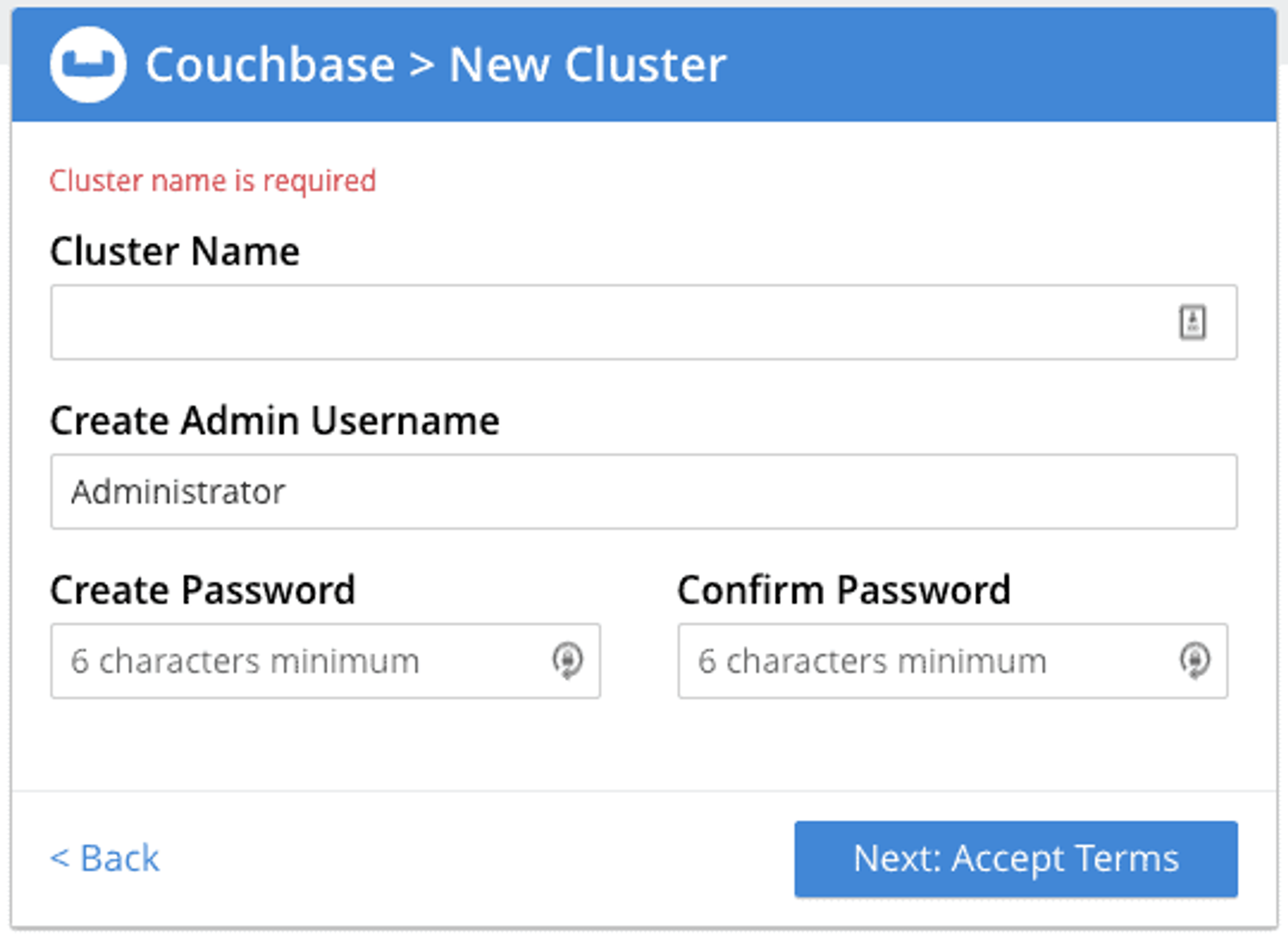Click the 'Create Password' label
Screen dimensions: 1288x940
coord(203,590)
